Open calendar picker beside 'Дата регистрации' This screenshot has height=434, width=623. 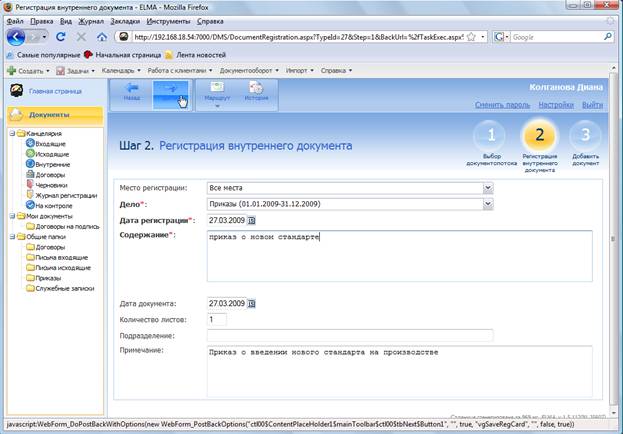pyautogui.click(x=252, y=220)
